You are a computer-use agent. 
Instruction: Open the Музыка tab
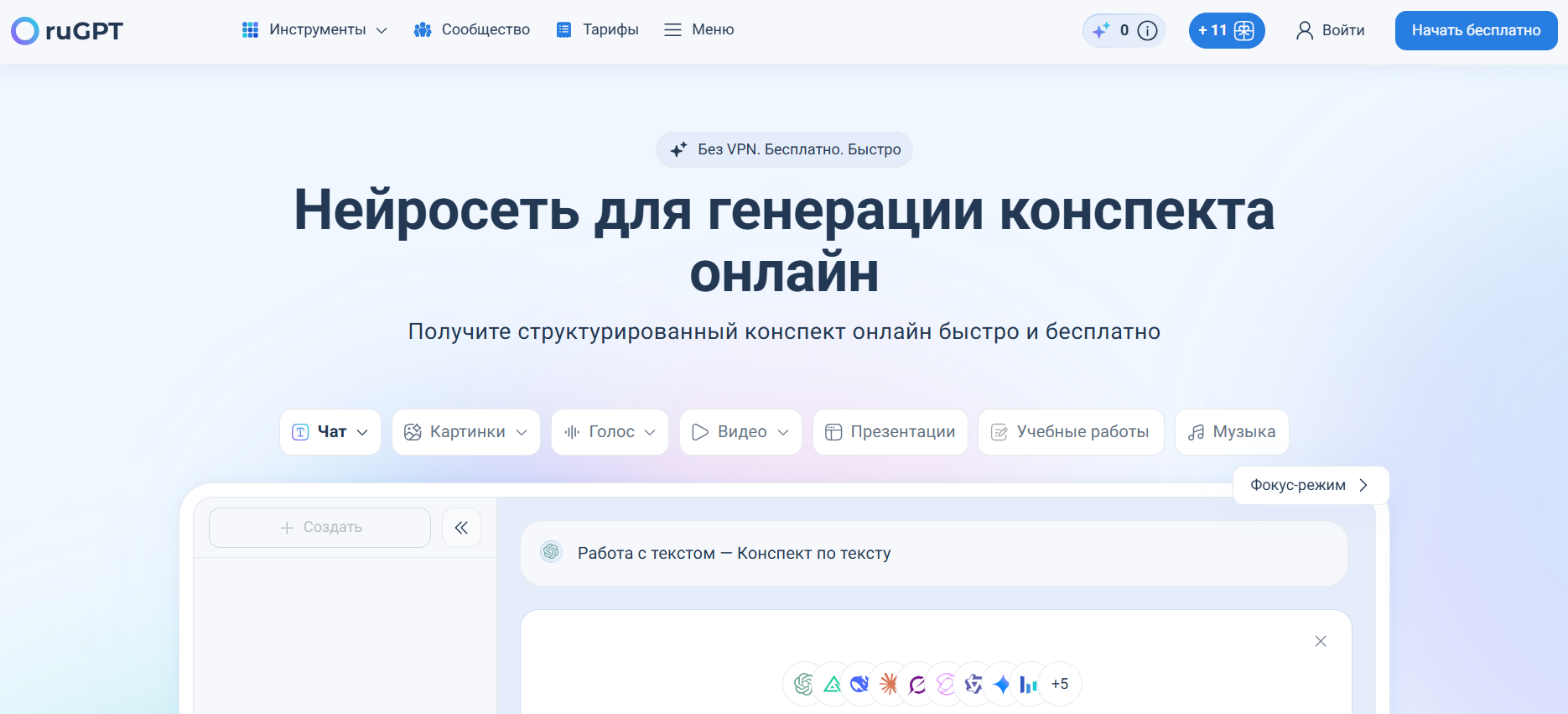click(x=1231, y=432)
